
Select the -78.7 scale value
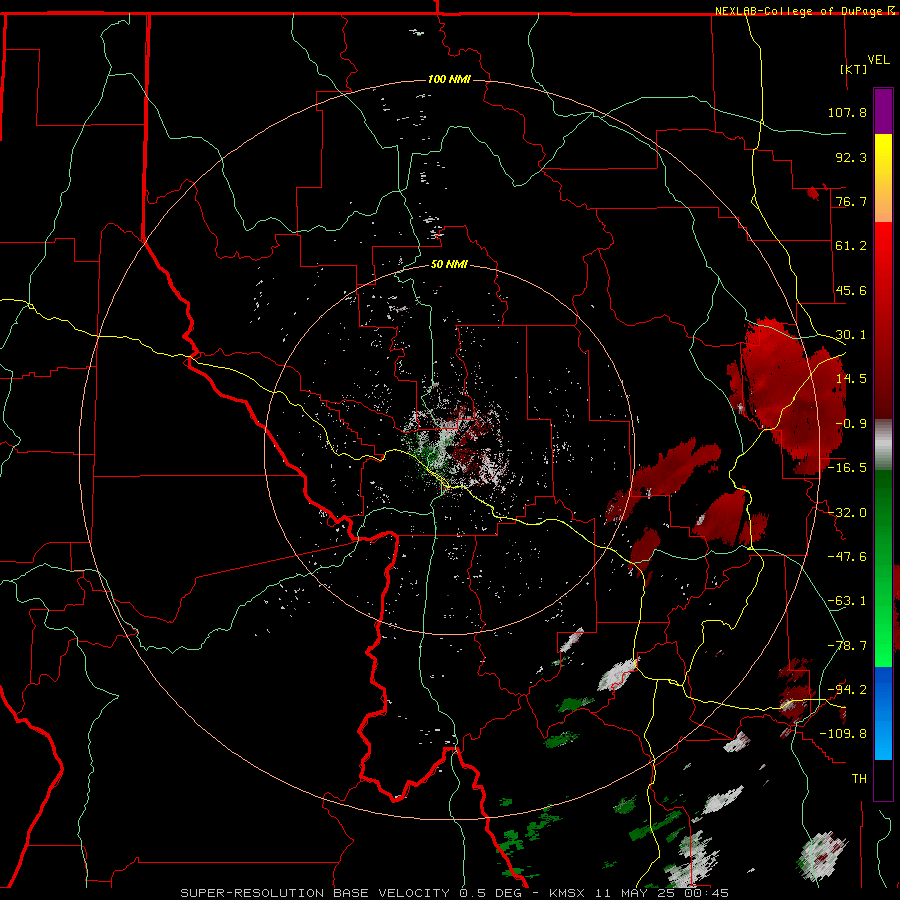point(847,646)
